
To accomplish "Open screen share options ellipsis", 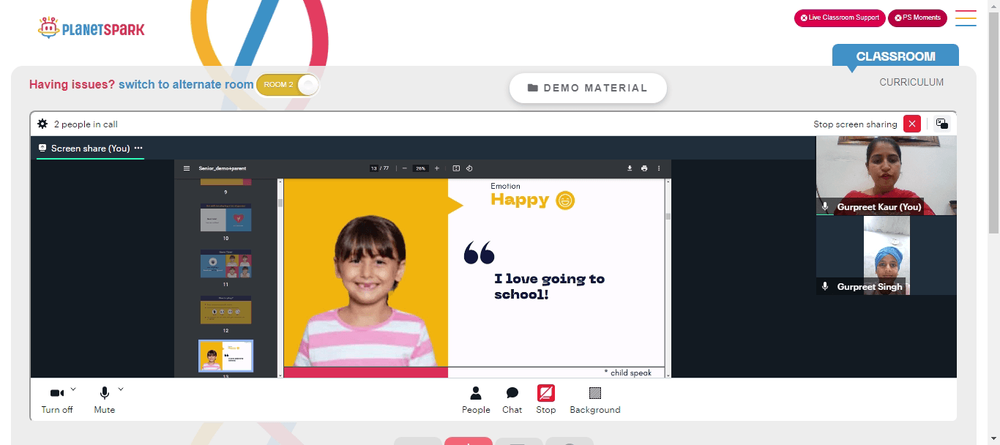I will click(138, 148).
